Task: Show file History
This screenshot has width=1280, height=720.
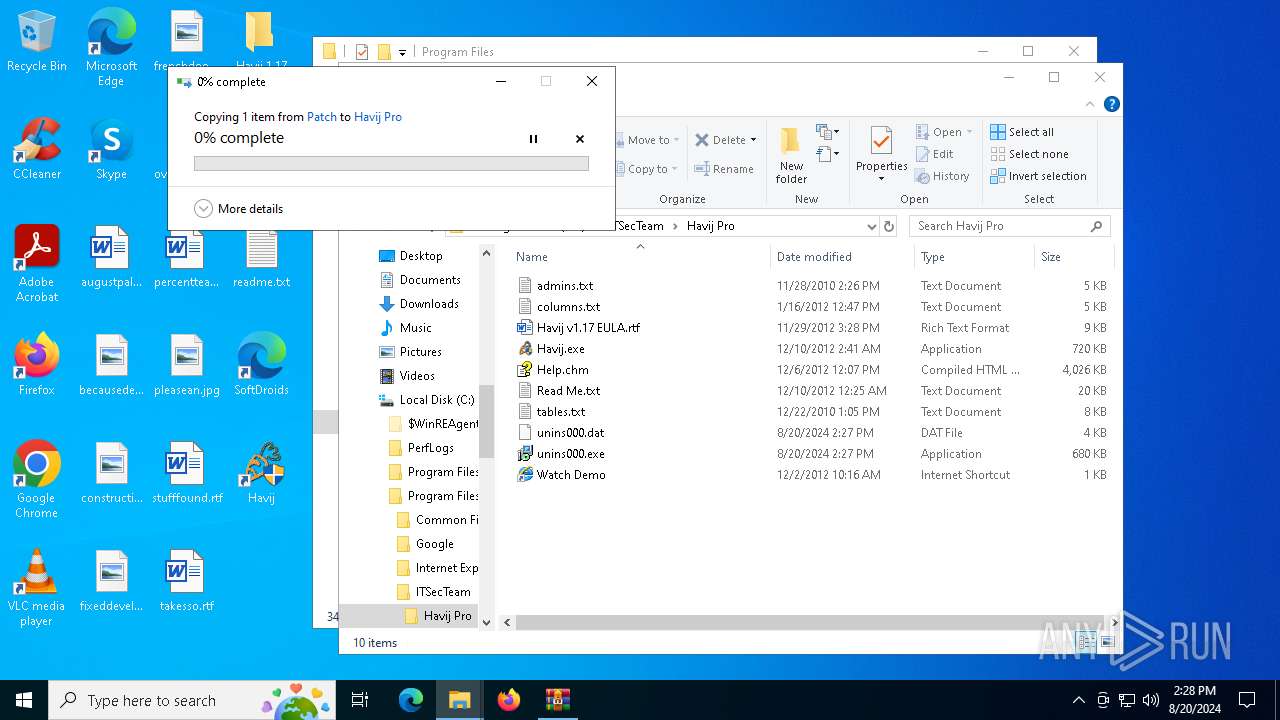Action: (x=942, y=176)
